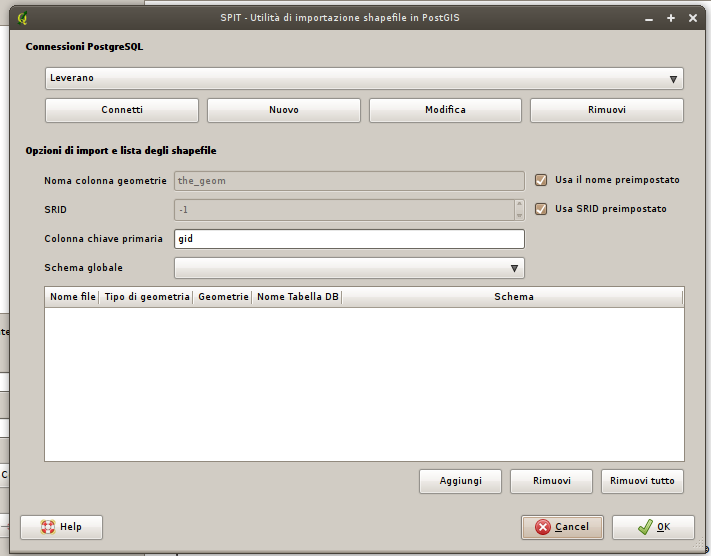
Task: Add a shapefile with Aggiungi
Action: [x=460, y=481]
